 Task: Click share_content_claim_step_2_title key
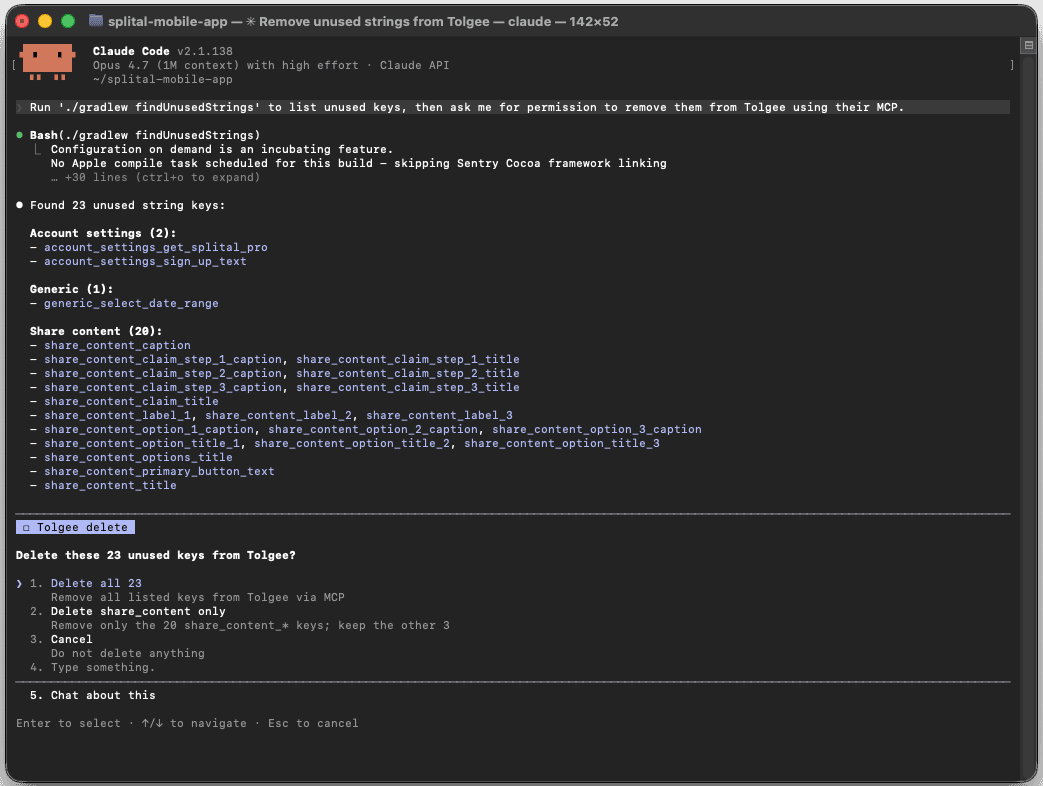pyautogui.click(x=408, y=373)
